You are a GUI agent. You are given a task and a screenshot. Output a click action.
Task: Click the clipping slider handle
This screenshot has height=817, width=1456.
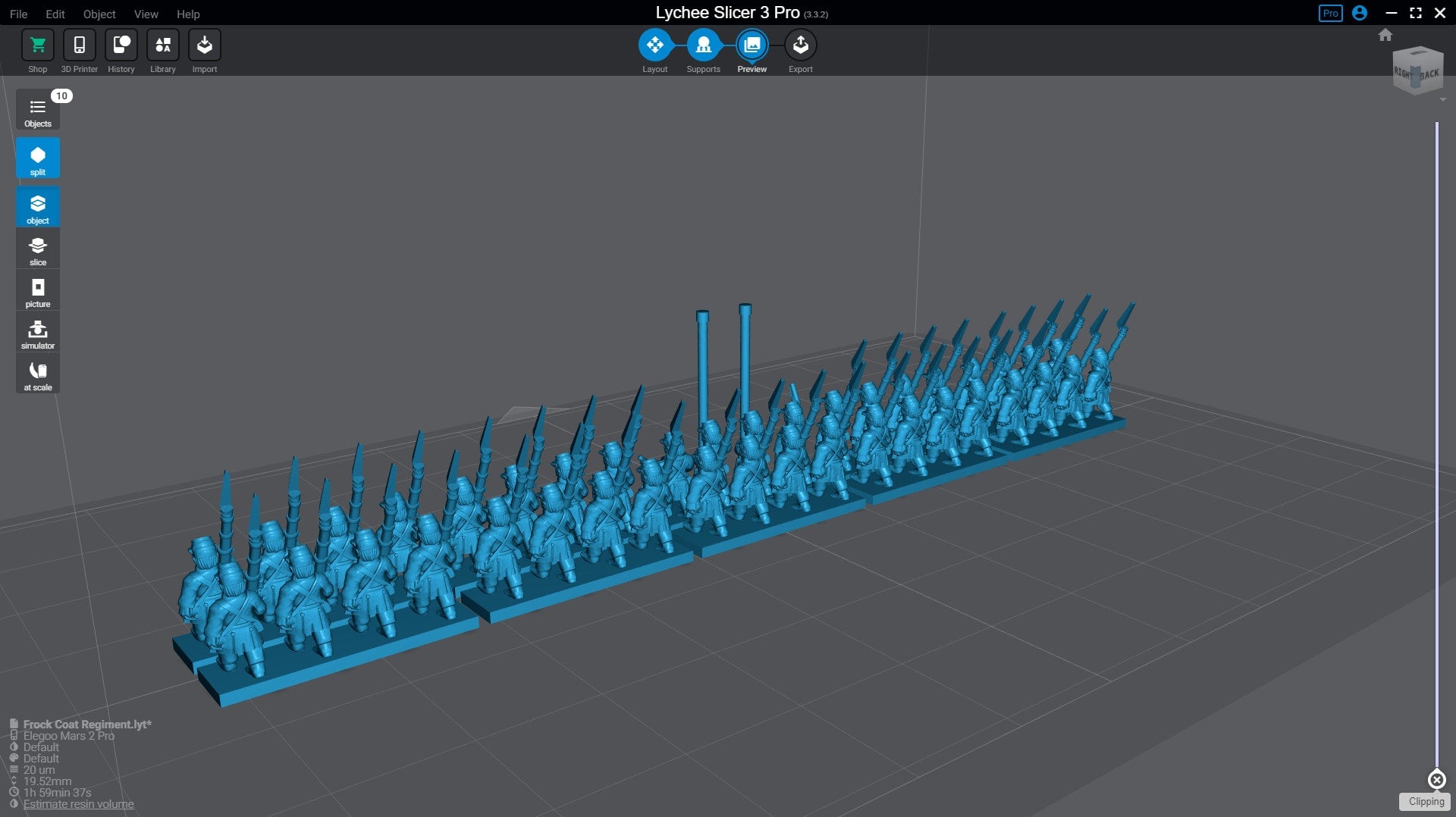[x=1436, y=779]
